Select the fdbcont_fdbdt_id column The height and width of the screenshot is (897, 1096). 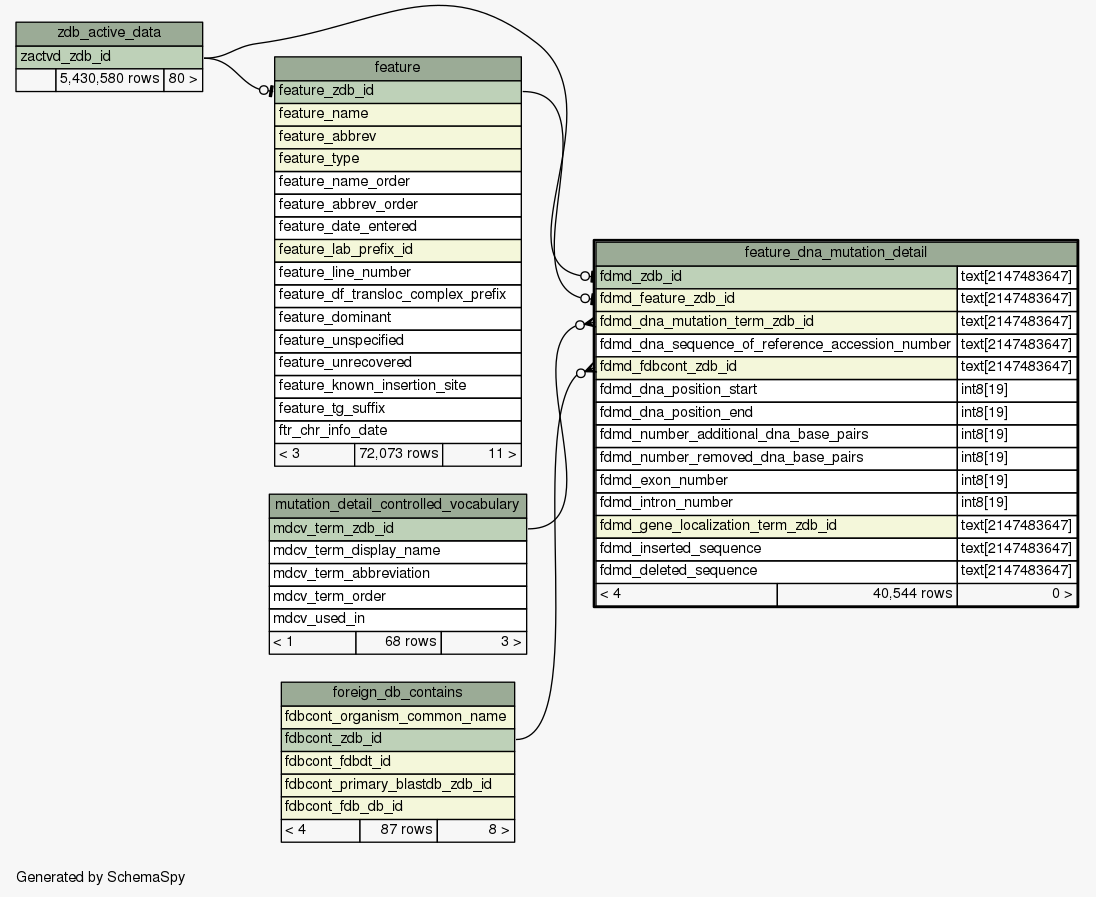tap(398, 762)
